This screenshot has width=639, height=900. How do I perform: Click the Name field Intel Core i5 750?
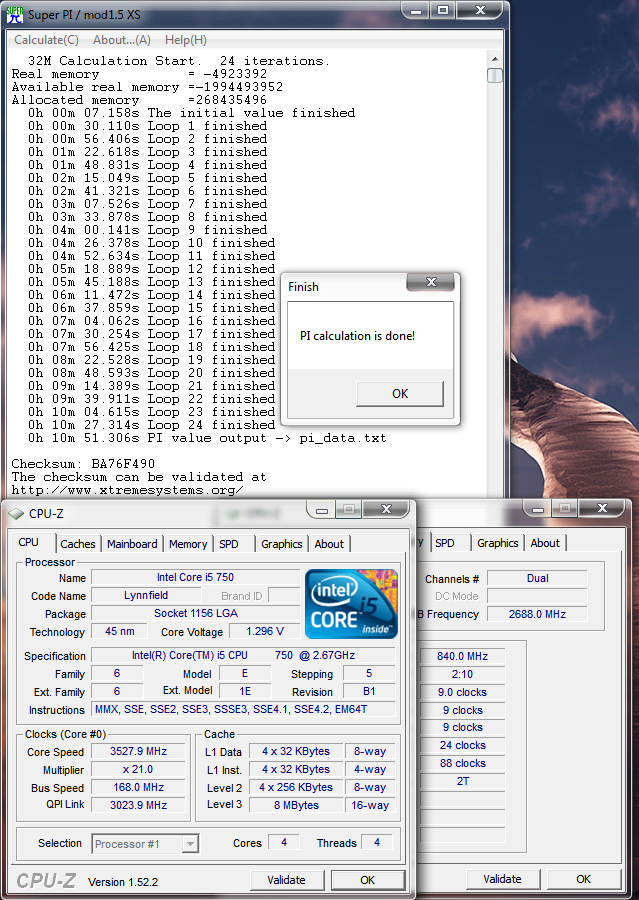point(195,577)
